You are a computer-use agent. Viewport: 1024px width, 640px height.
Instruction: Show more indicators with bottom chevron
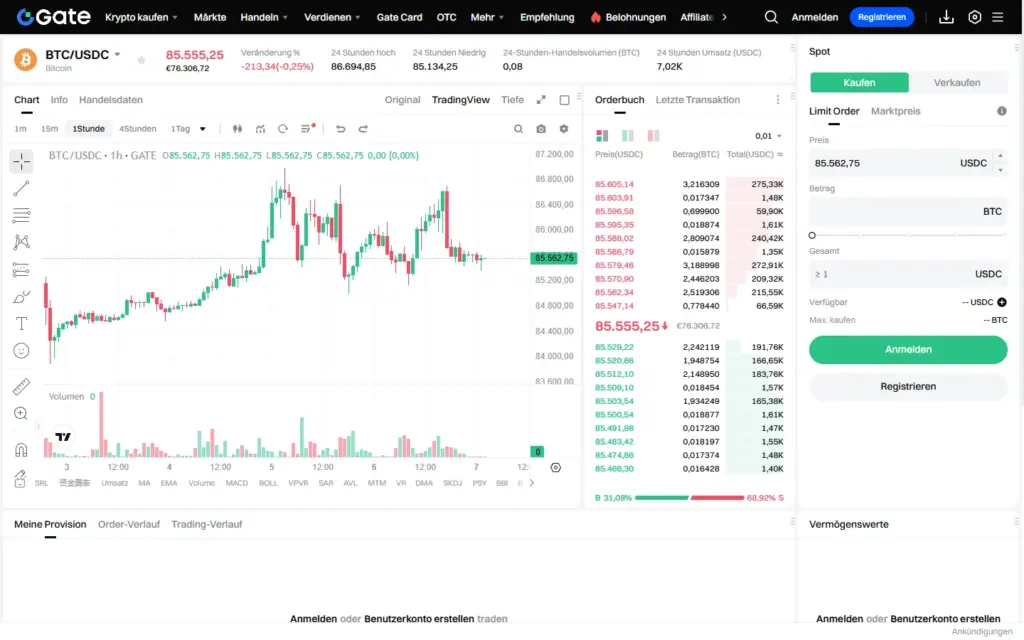click(x=532, y=483)
